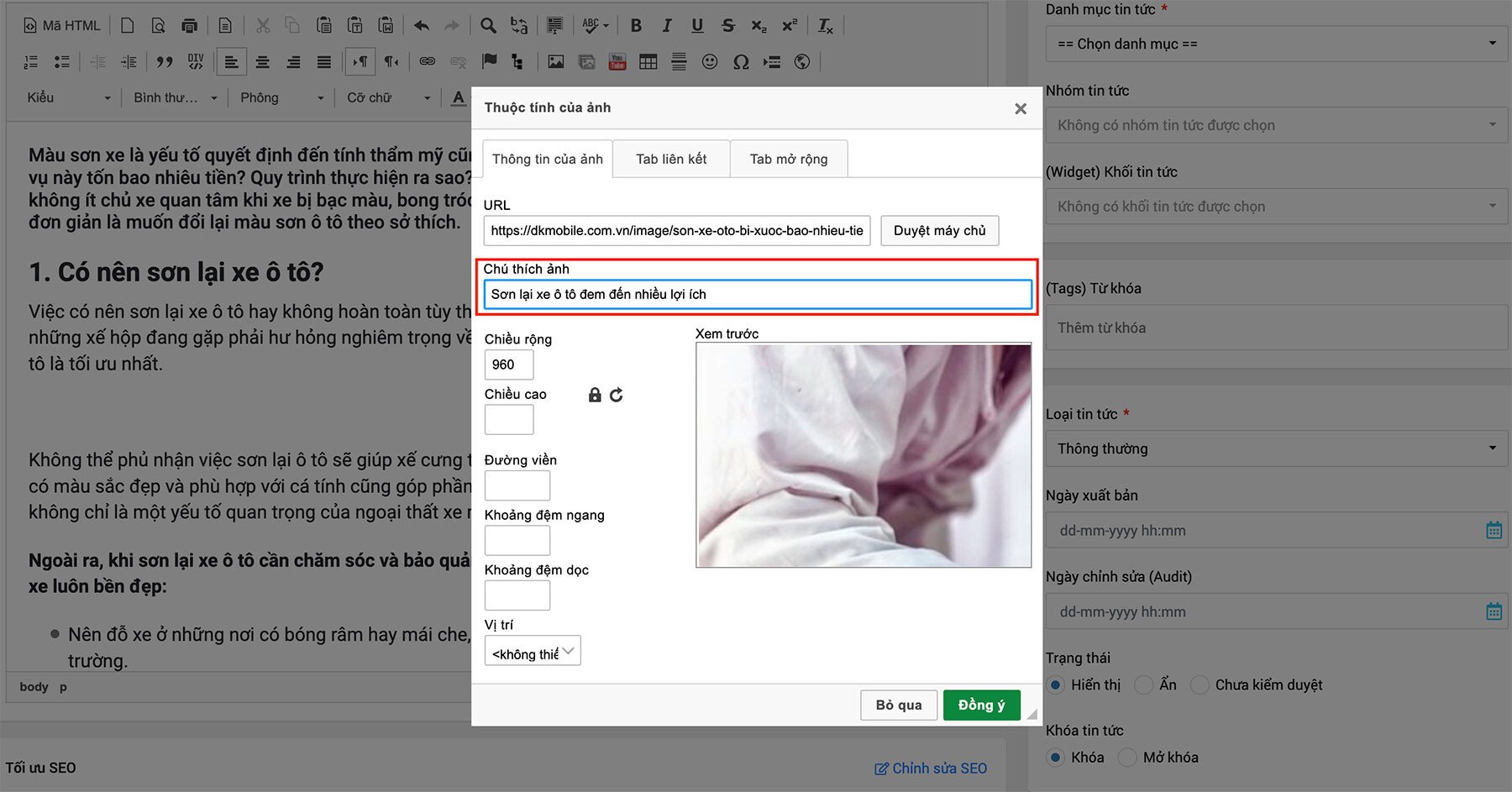Image resolution: width=1512 pixels, height=792 pixels.
Task: Click the insert link icon
Action: pos(428,62)
